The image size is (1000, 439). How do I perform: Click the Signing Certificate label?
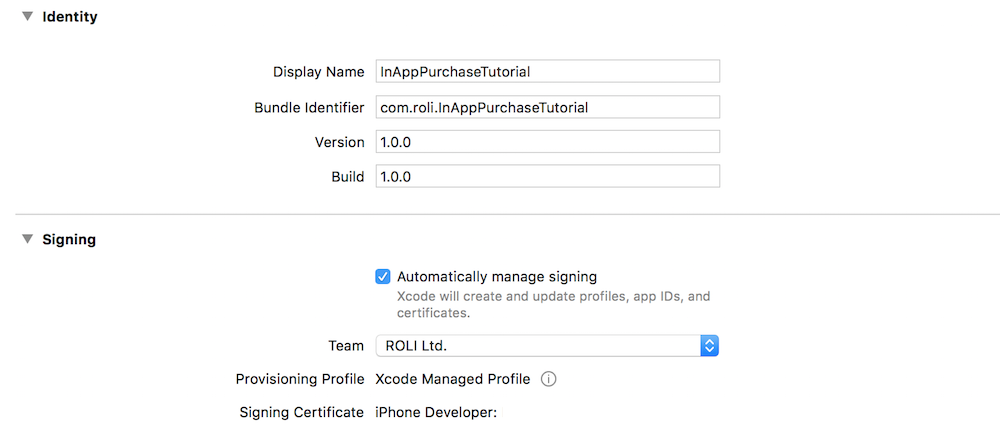301,412
